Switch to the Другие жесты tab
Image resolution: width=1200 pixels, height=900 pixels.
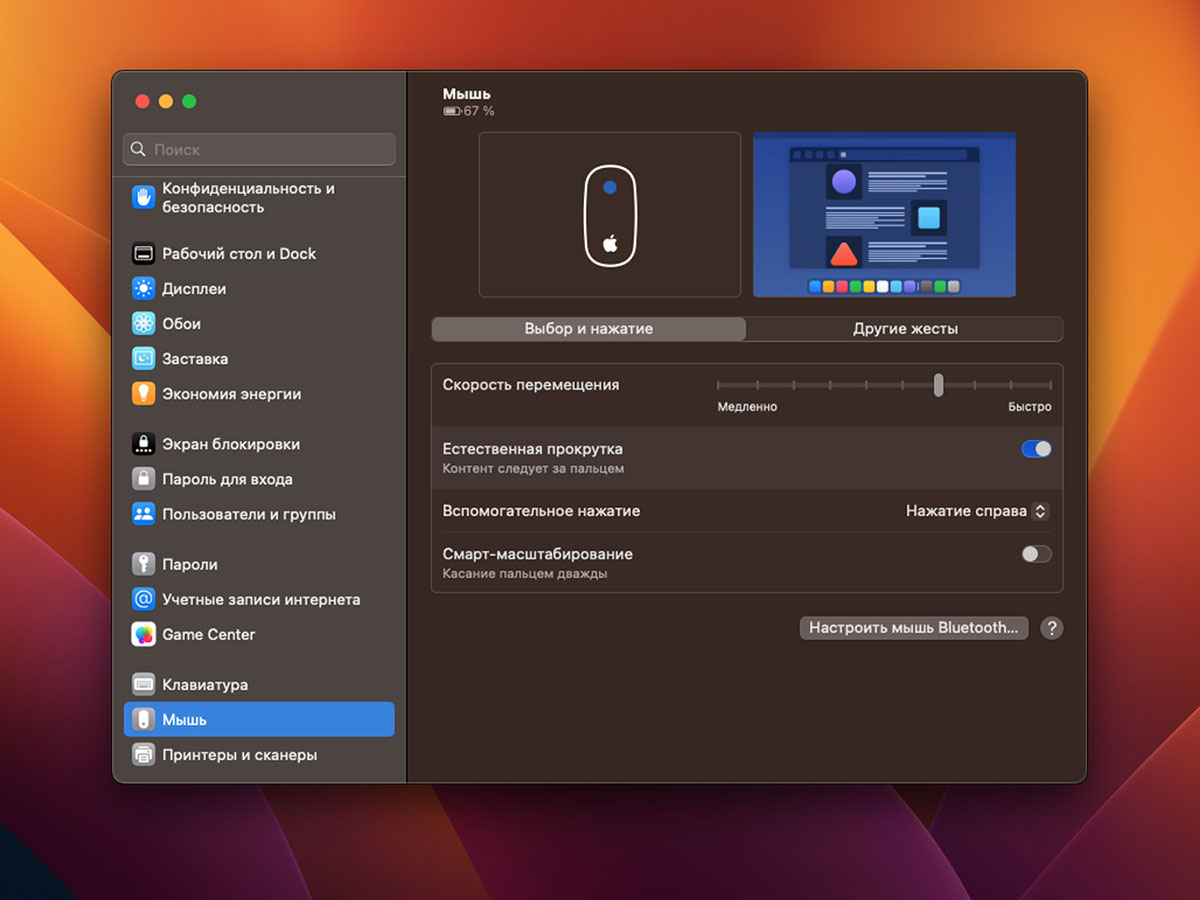[905, 329]
